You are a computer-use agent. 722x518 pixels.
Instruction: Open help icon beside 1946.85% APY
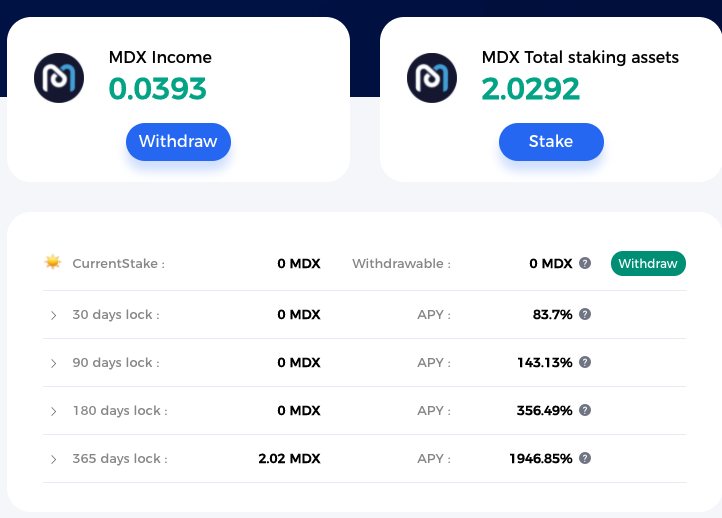[x=585, y=458]
